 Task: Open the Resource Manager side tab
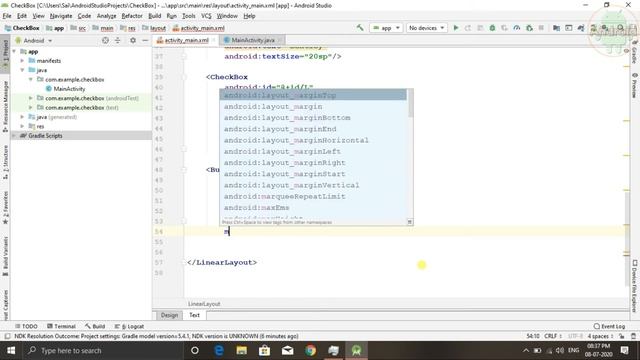click(x=5, y=106)
